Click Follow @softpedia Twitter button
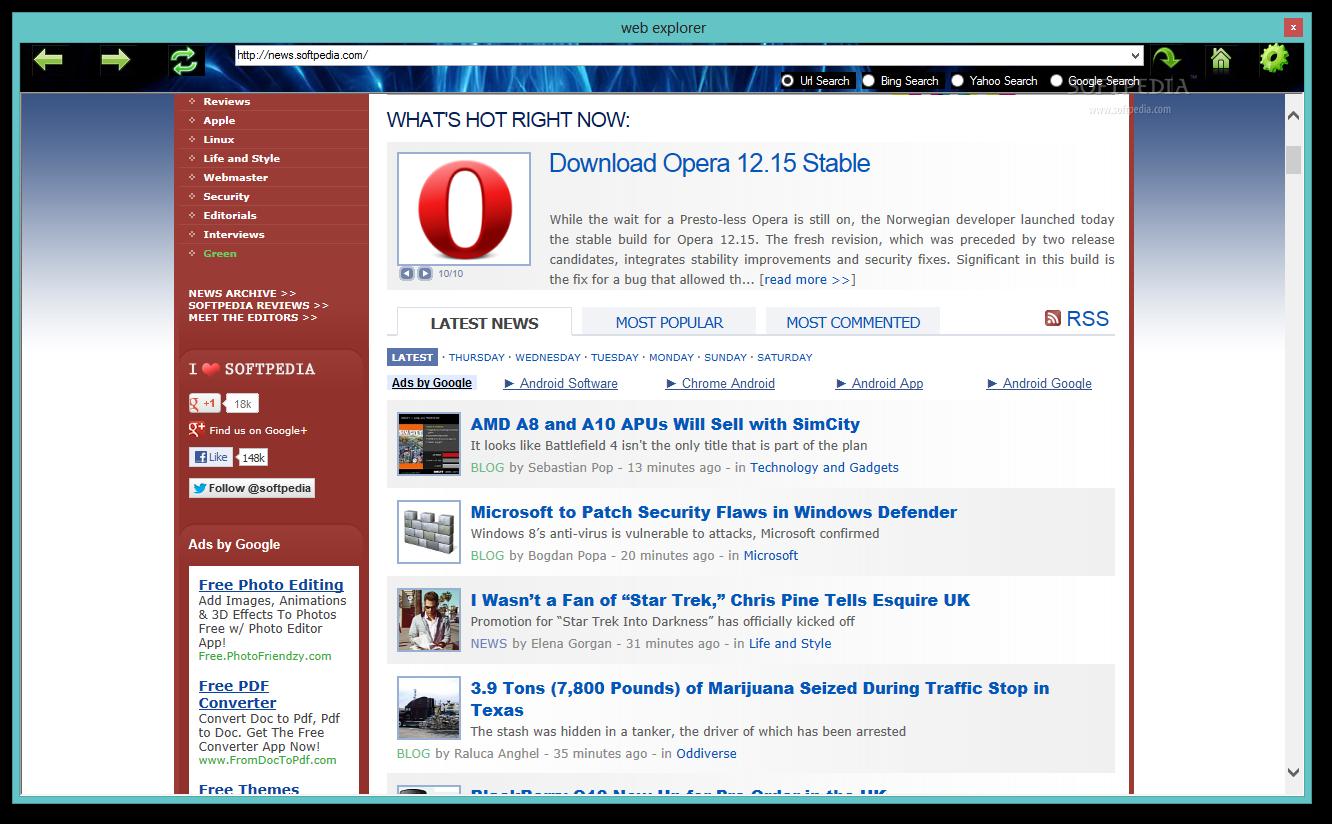This screenshot has width=1332, height=824. (x=252, y=488)
